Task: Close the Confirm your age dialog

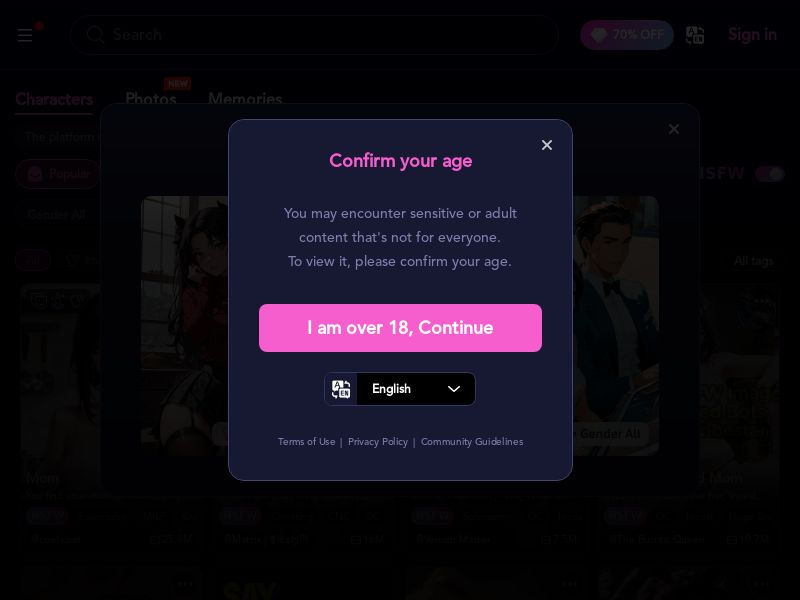Action: click(546, 145)
